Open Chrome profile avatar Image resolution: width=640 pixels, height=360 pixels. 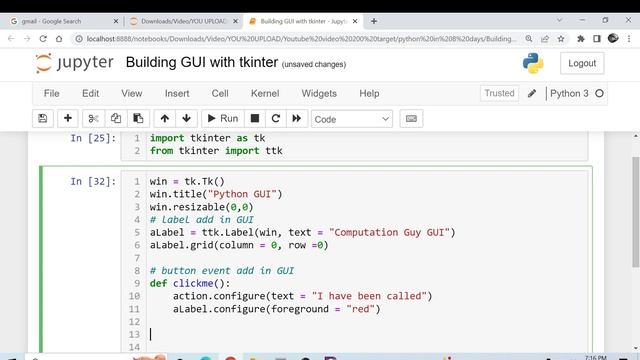(613, 38)
